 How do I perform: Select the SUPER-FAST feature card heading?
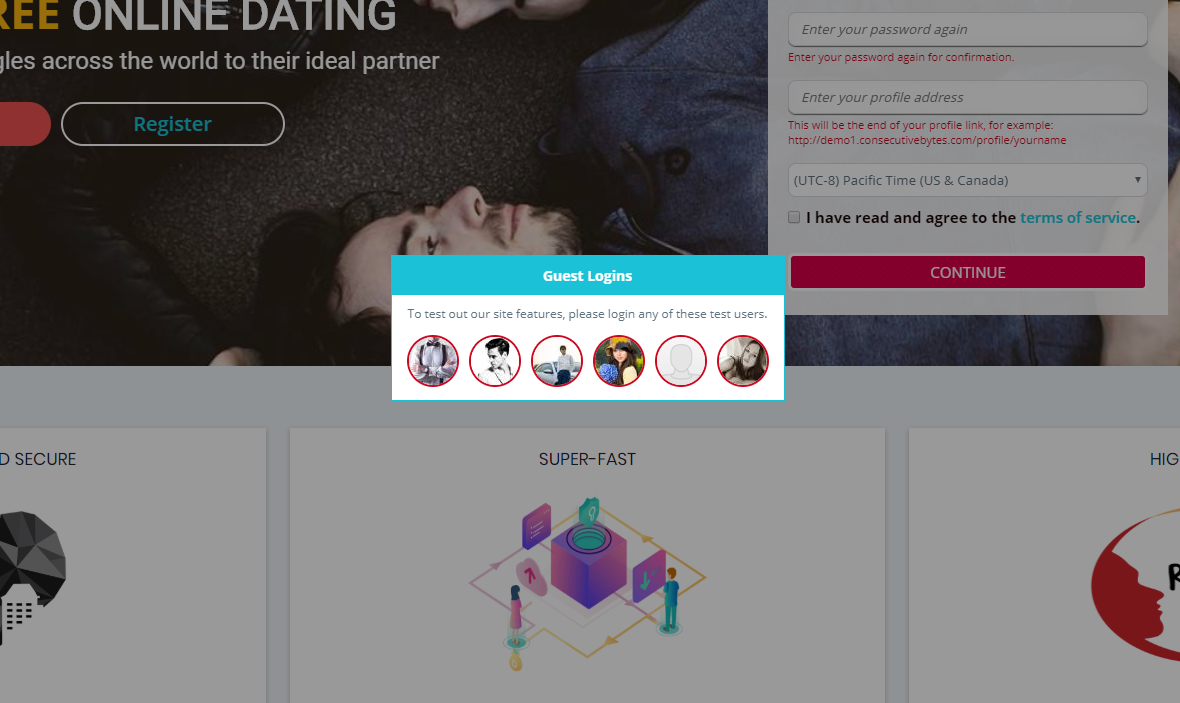point(587,459)
